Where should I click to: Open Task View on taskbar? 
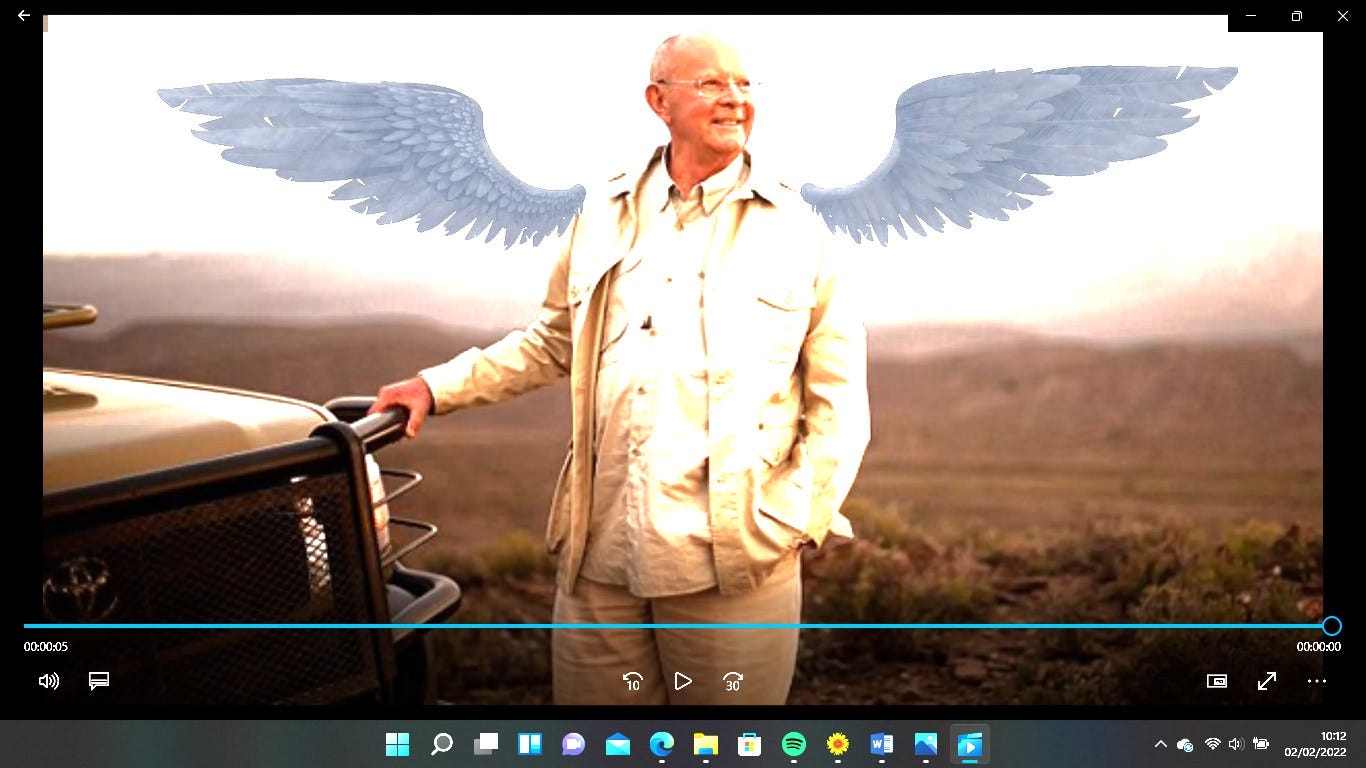pyautogui.click(x=486, y=744)
